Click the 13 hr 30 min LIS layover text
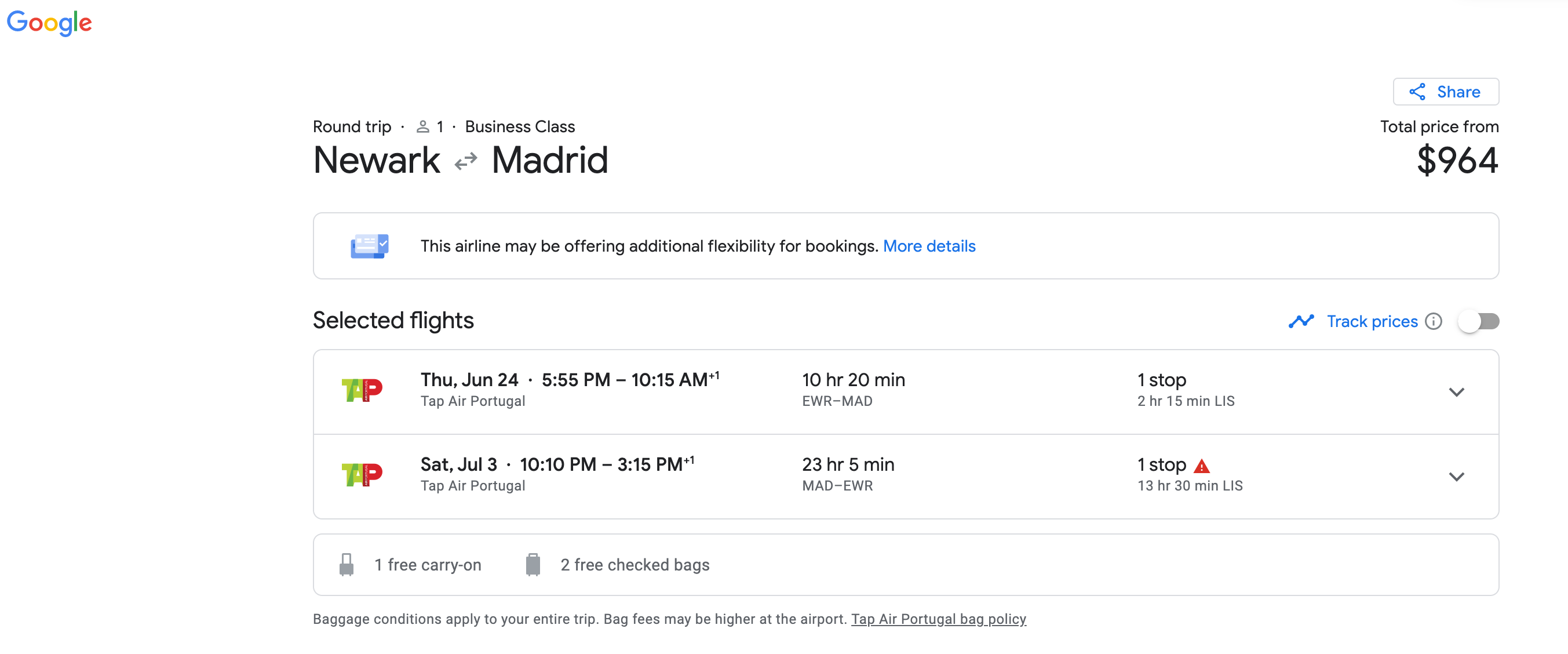The image size is (1568, 654). pyautogui.click(x=1190, y=485)
